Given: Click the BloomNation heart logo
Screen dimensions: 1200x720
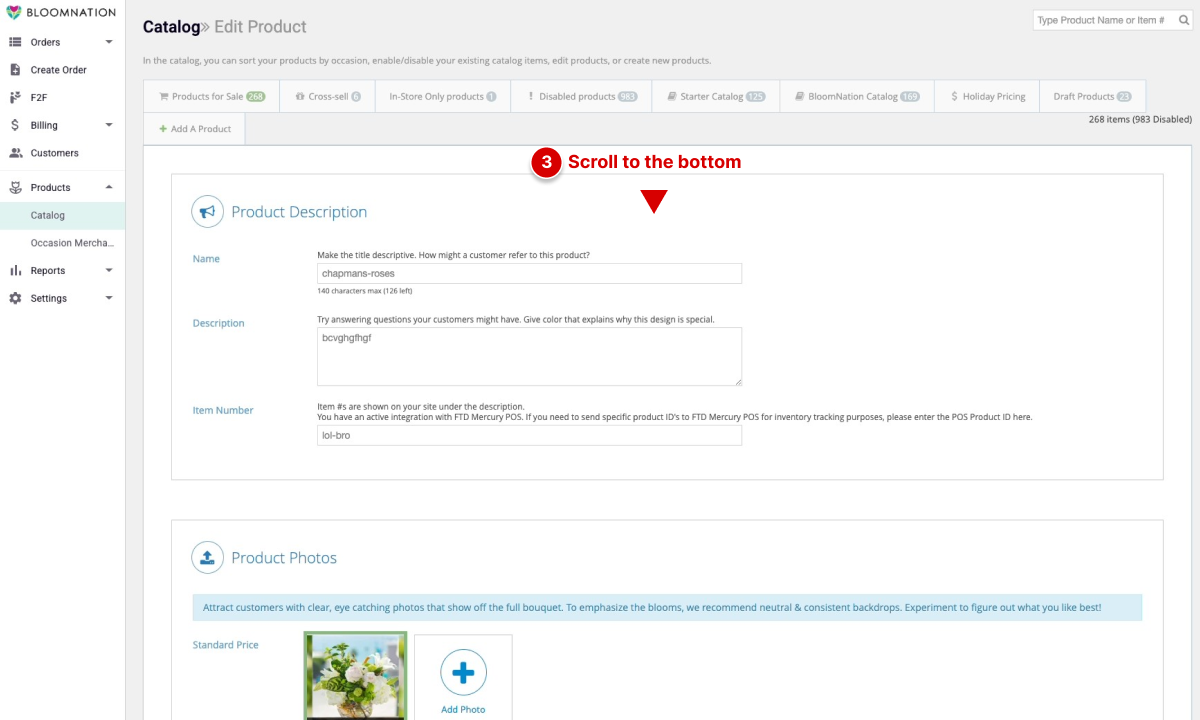Looking at the screenshot, I should point(14,13).
